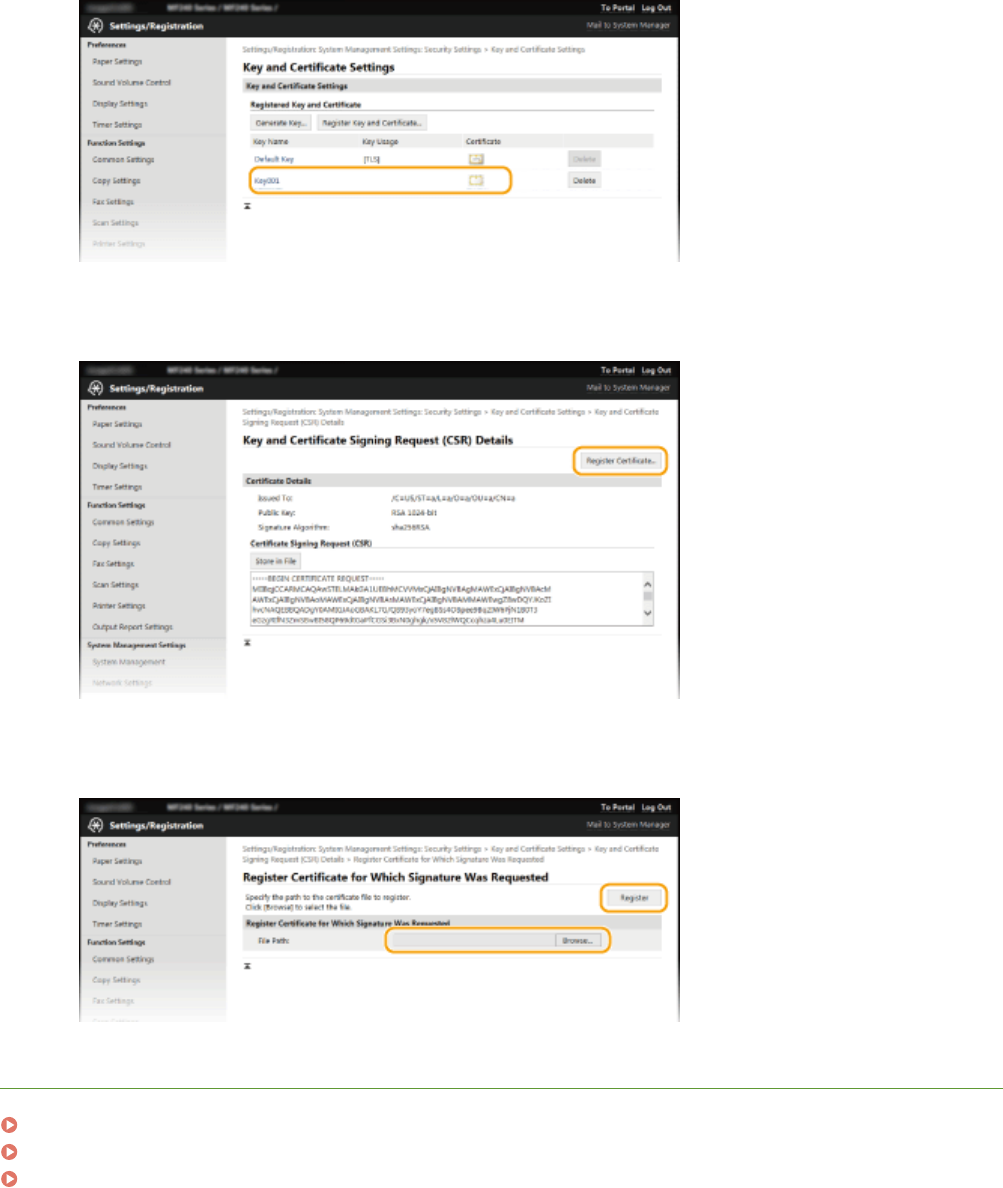This screenshot has height=1188, width=1003.
Task: Click To Portal on CSR Details page
Action: point(617,370)
